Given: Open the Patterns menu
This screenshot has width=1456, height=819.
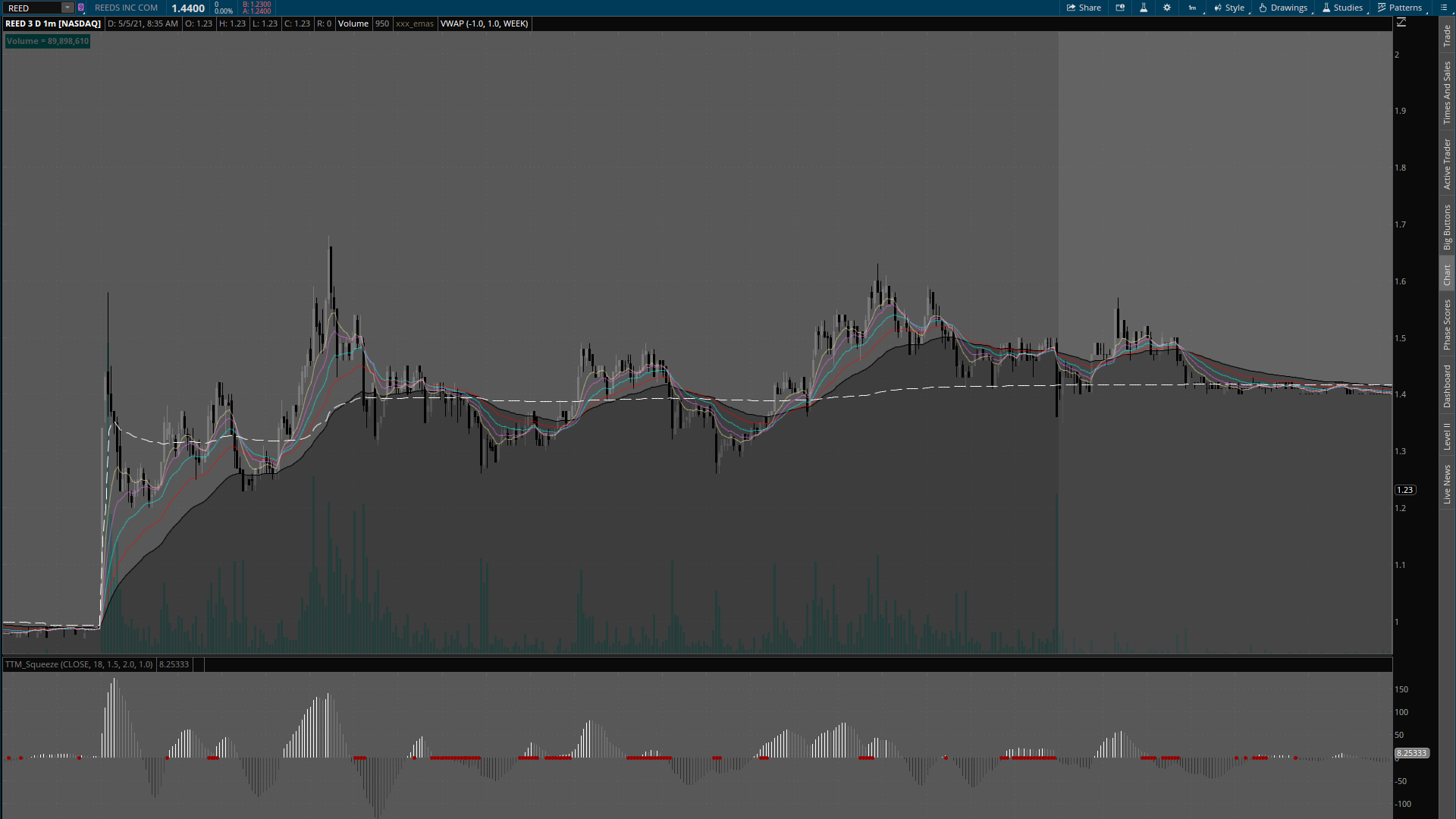Looking at the screenshot, I should 1400,8.
